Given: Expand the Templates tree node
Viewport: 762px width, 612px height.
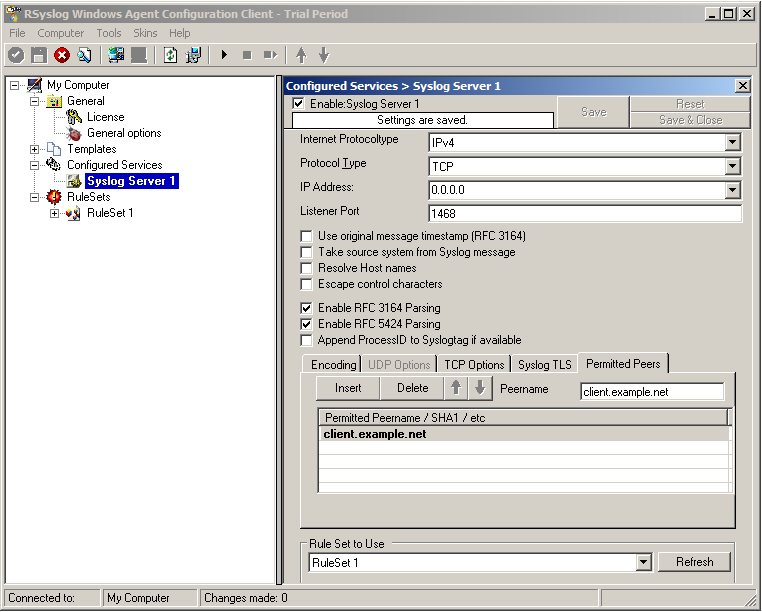Looking at the screenshot, I should (35, 149).
